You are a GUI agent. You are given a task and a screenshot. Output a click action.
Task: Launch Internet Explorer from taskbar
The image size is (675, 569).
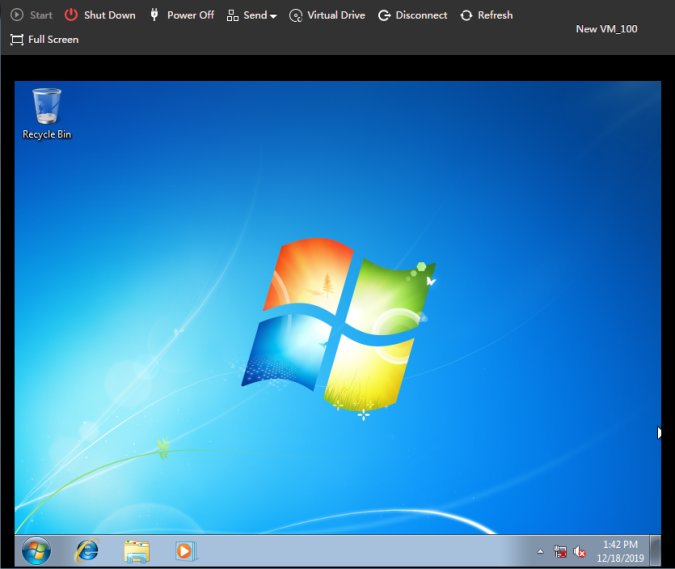[x=87, y=551]
